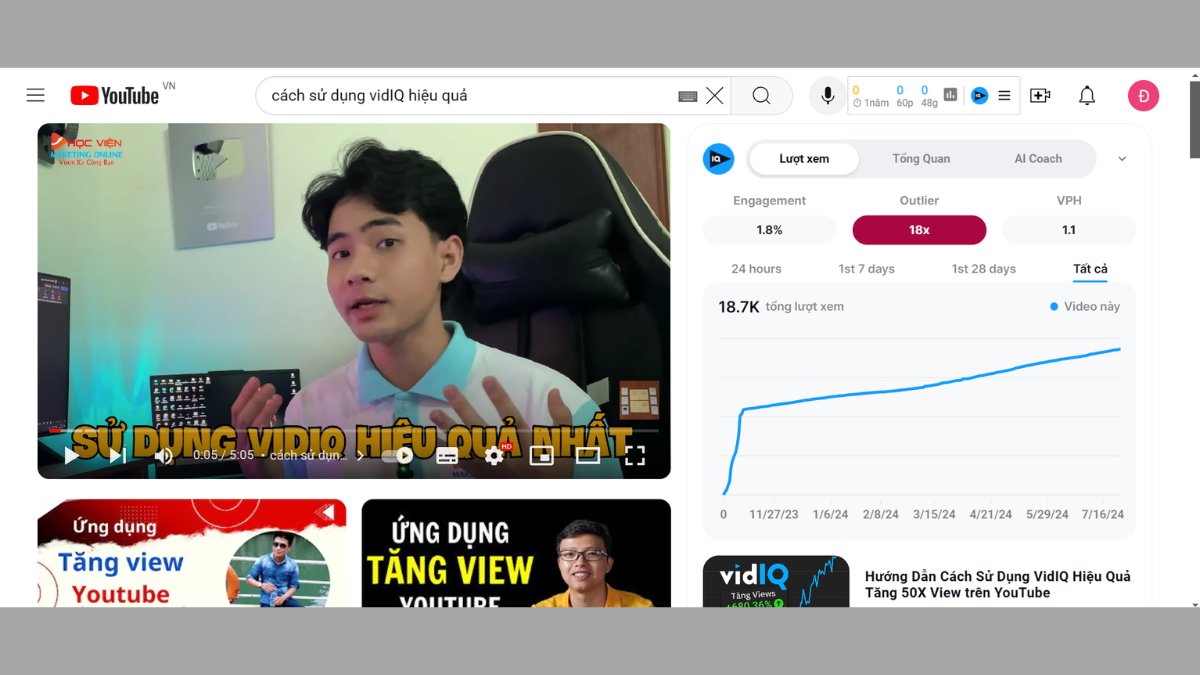Select the Lượt xem tab
The image size is (1200, 675).
(x=804, y=158)
